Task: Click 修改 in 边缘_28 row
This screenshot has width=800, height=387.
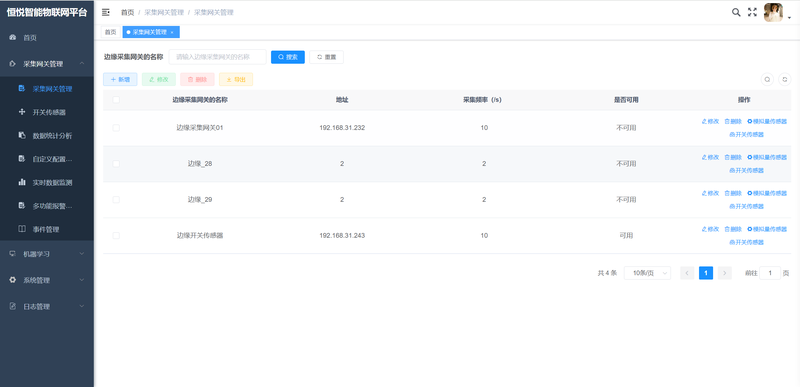Action: [710, 158]
